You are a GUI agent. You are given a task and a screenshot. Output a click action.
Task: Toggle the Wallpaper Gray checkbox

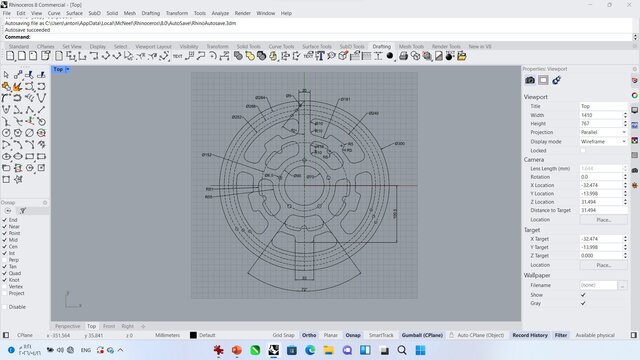[583, 303]
